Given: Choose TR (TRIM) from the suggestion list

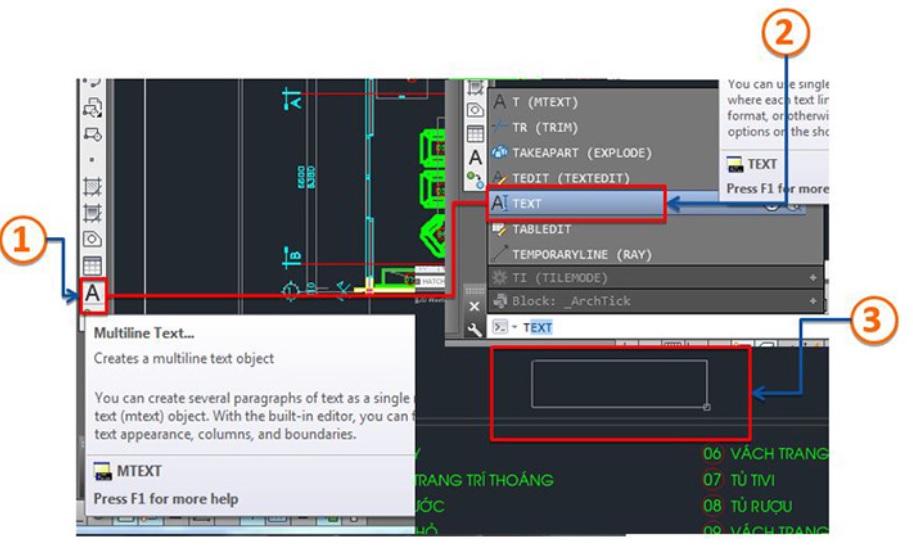Looking at the screenshot, I should click(x=603, y=127).
